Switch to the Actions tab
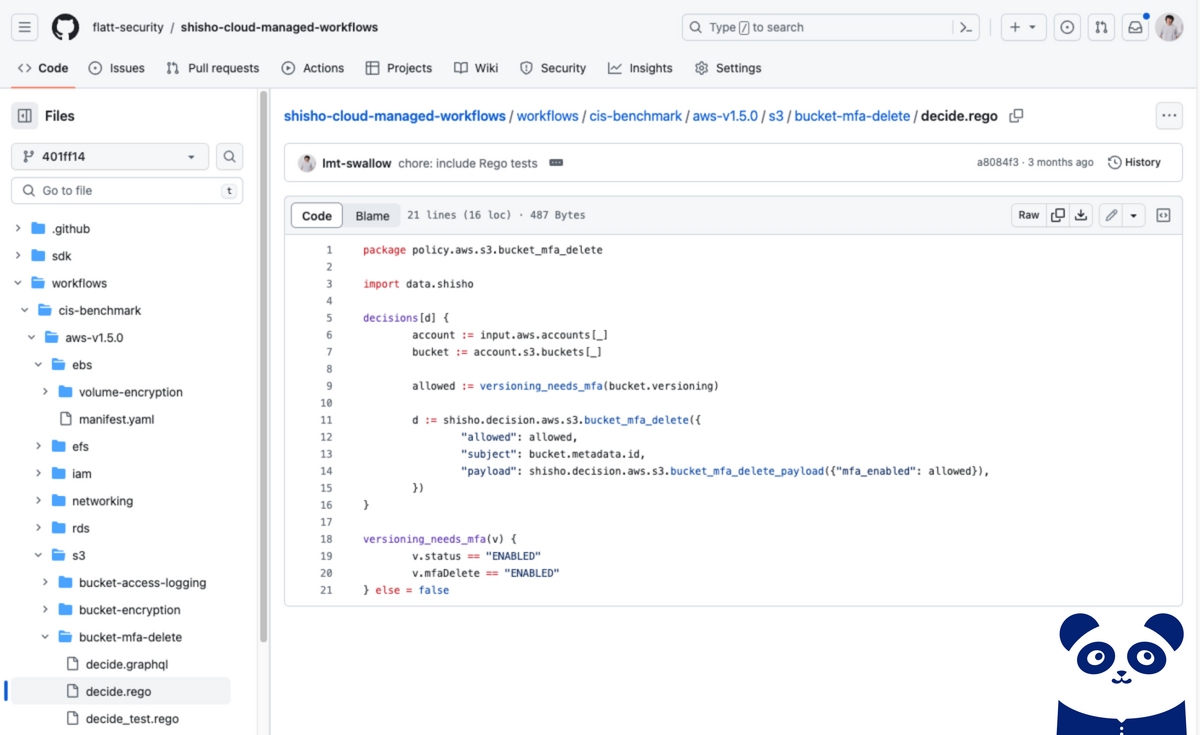 [313, 68]
